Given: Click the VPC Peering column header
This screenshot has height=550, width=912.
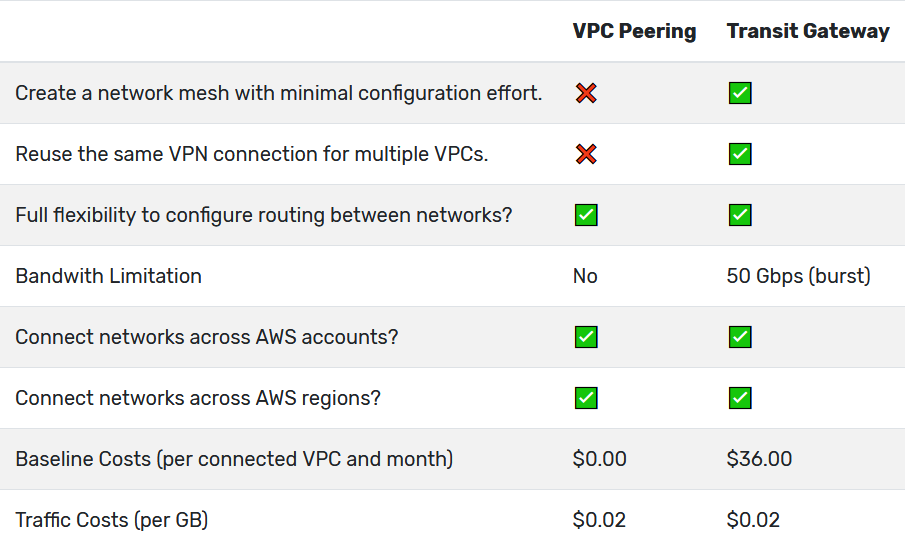Looking at the screenshot, I should tap(634, 31).
